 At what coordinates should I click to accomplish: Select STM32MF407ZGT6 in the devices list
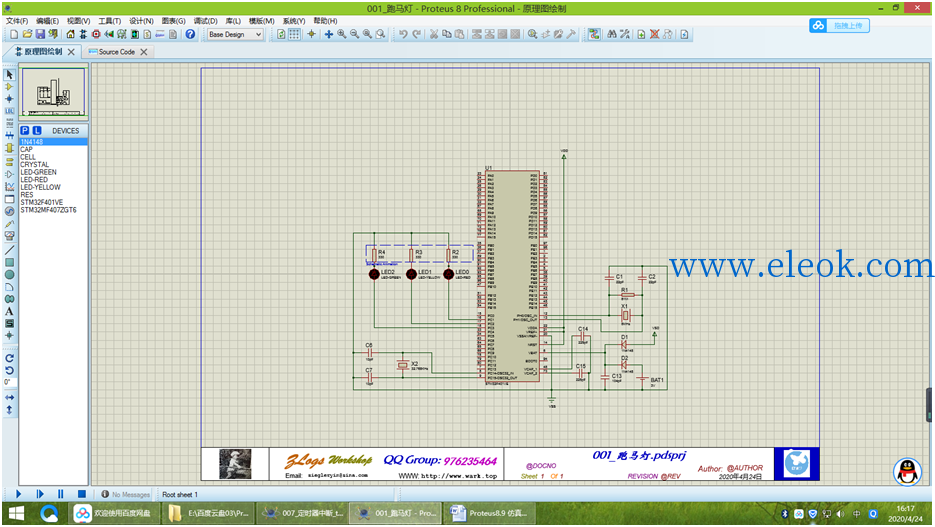(53, 210)
